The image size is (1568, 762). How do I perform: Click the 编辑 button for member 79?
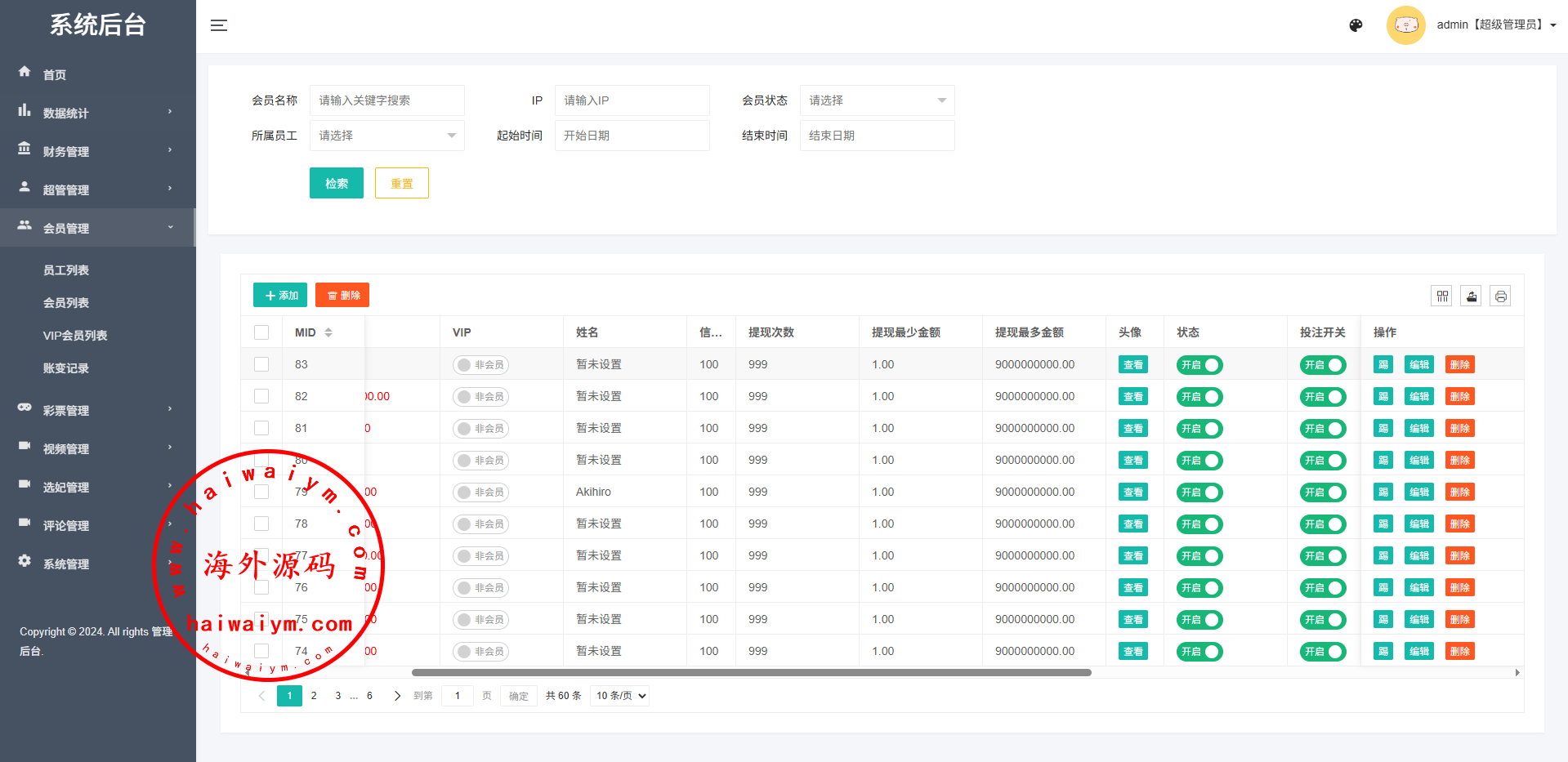(1418, 492)
